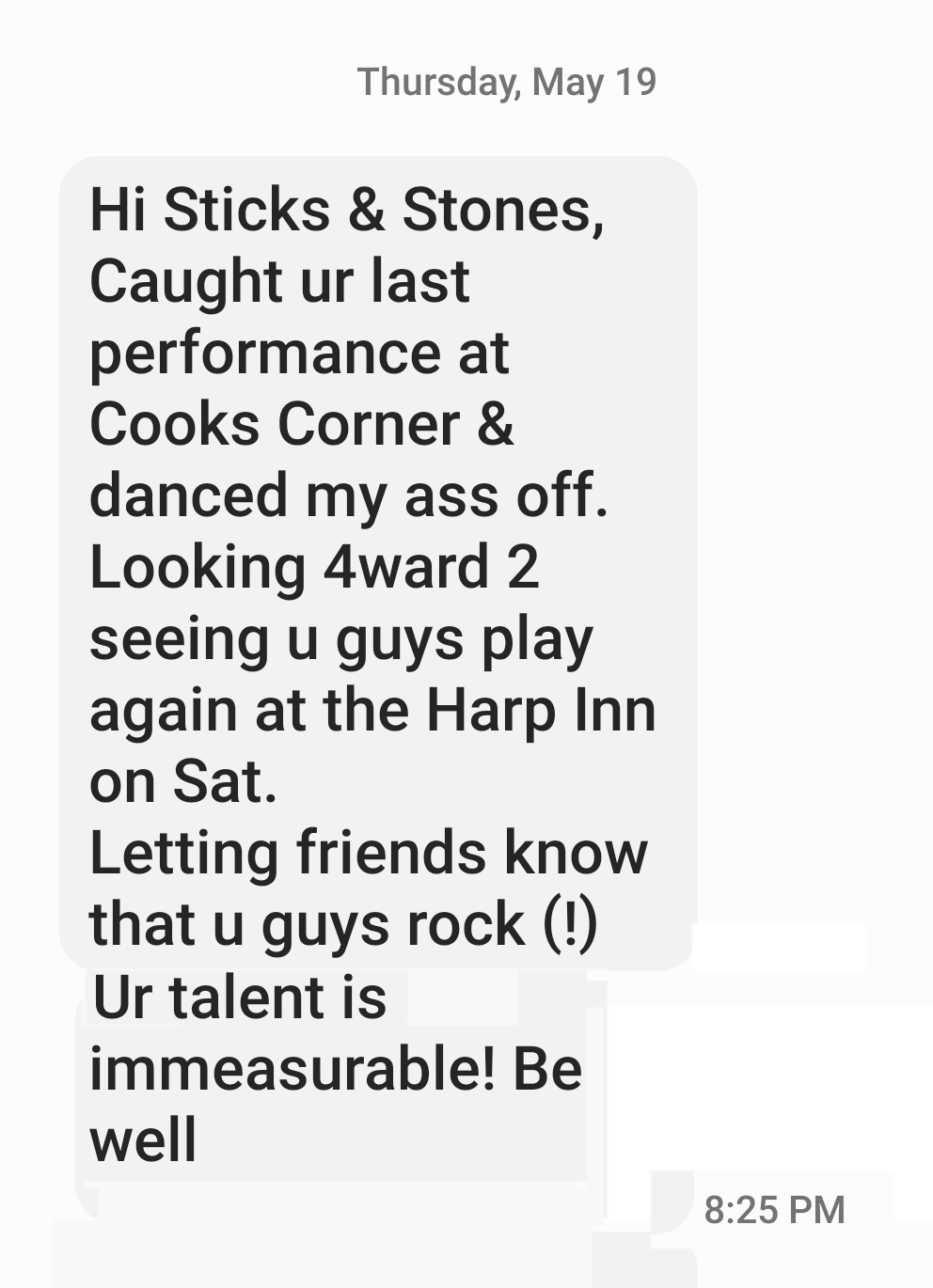
Task: Click the word 'Looking' in the message
Action: [198, 569]
